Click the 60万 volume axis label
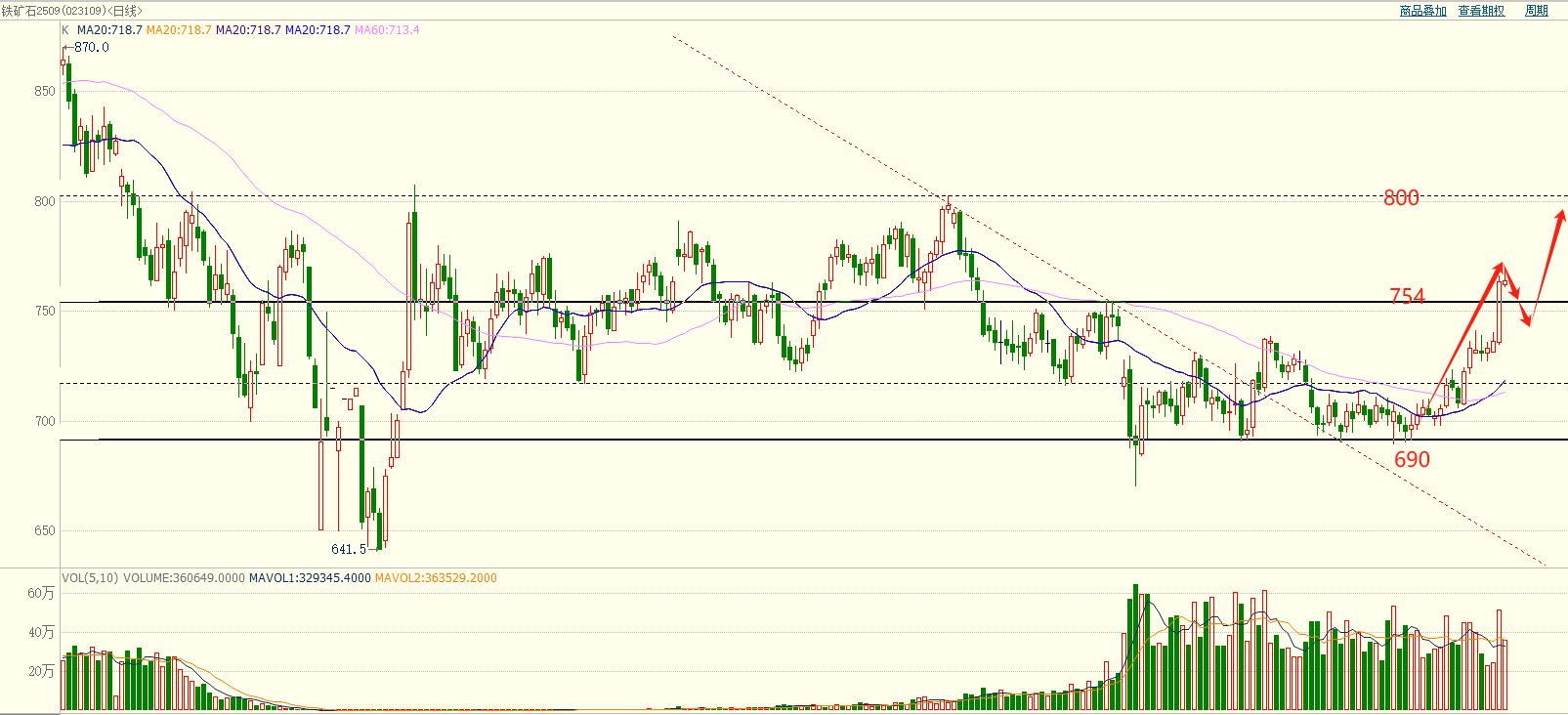Viewport: 1568px width, 715px height. 41,593
